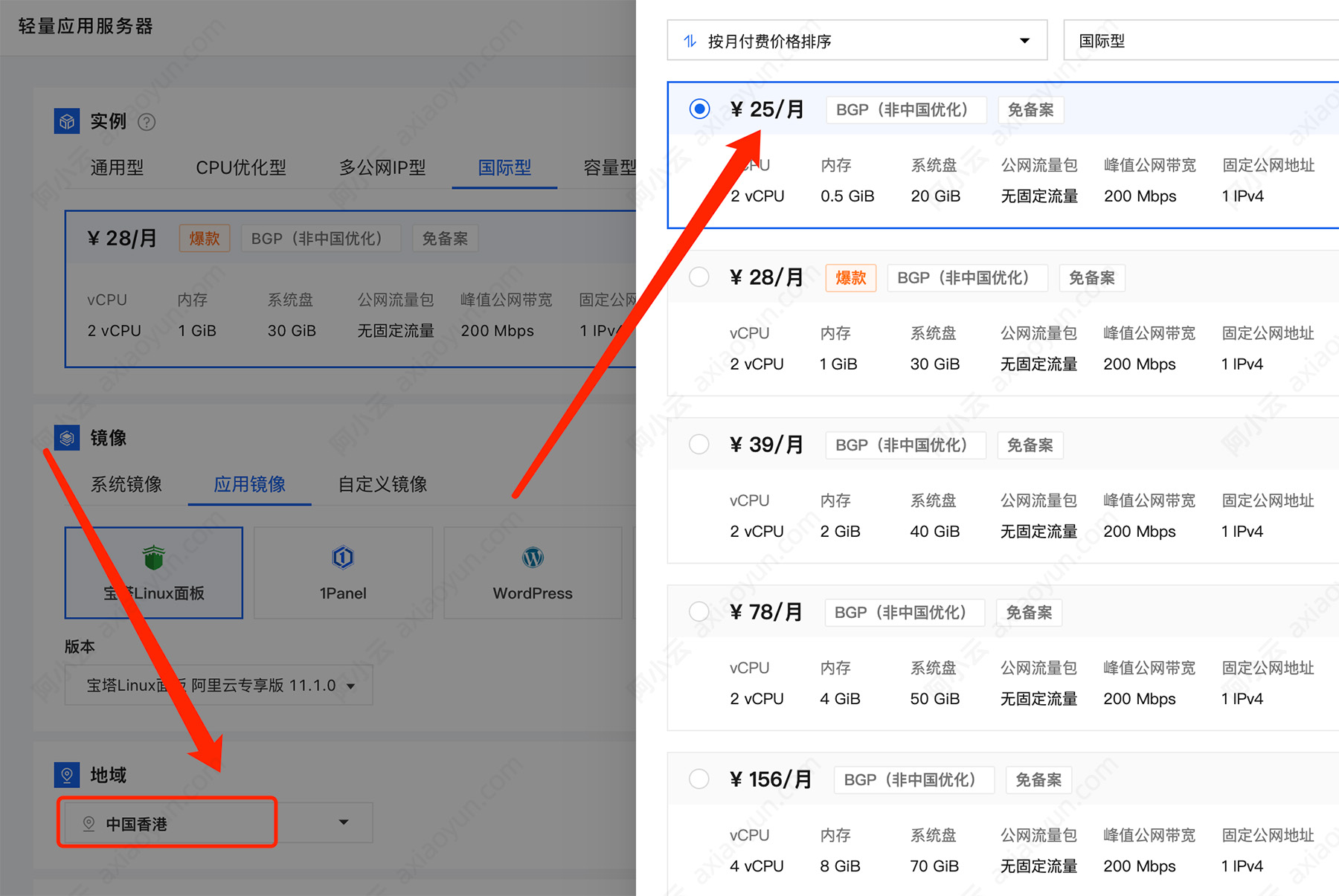Switch to the 容量型 tab
The height and width of the screenshot is (896, 1339).
pos(609,167)
